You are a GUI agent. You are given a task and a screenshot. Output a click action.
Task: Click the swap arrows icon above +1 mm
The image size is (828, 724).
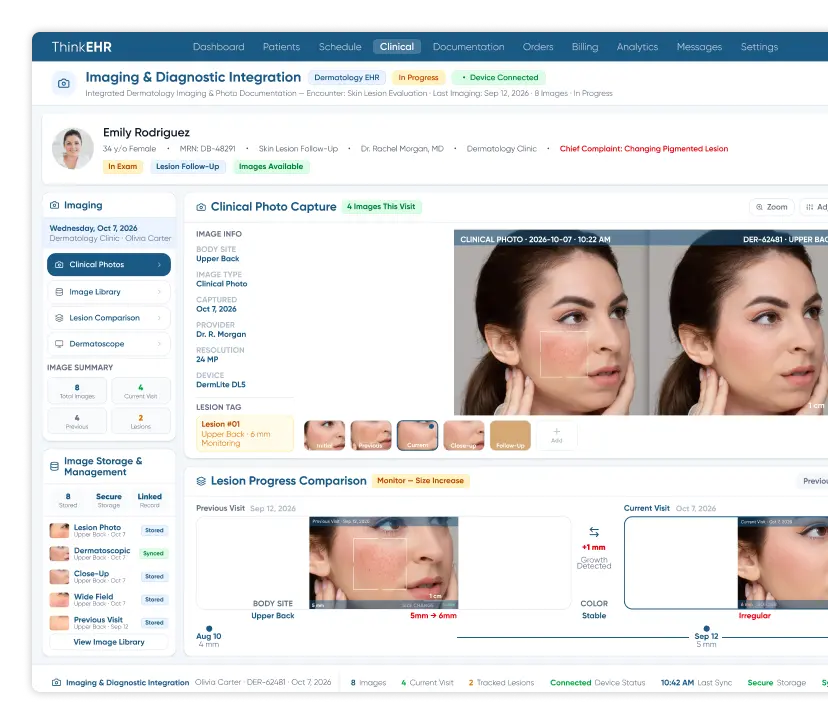click(x=594, y=532)
